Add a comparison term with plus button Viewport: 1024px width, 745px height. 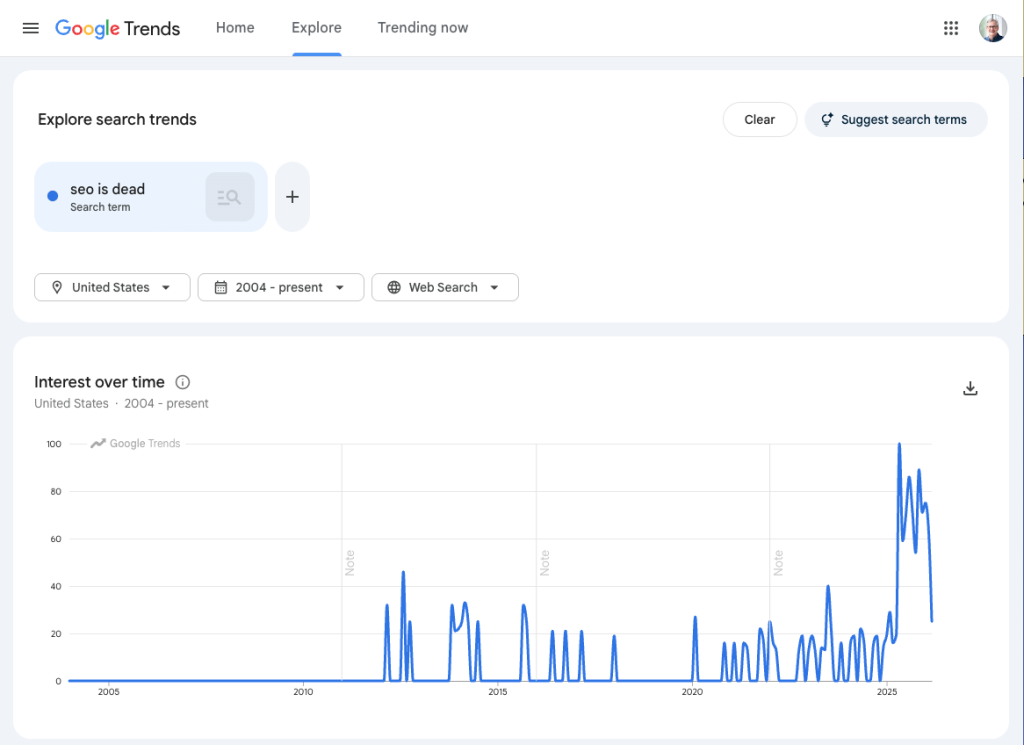pos(292,197)
